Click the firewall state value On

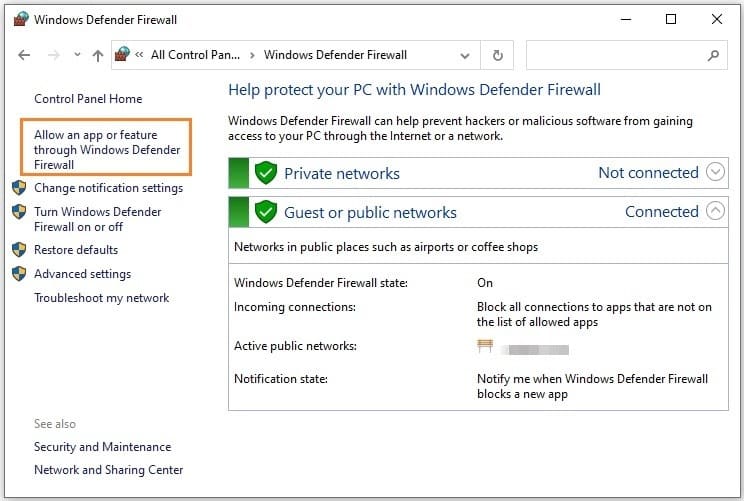click(x=485, y=283)
